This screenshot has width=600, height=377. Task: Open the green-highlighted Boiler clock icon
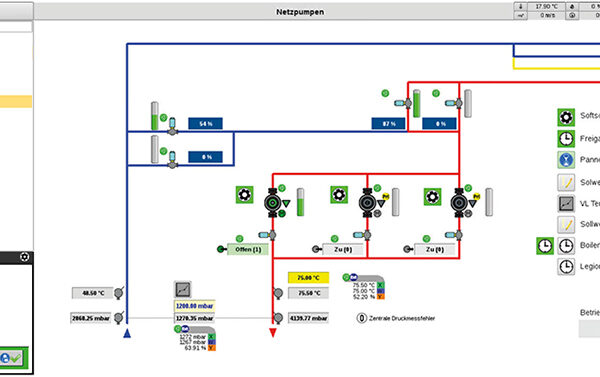tap(545, 246)
